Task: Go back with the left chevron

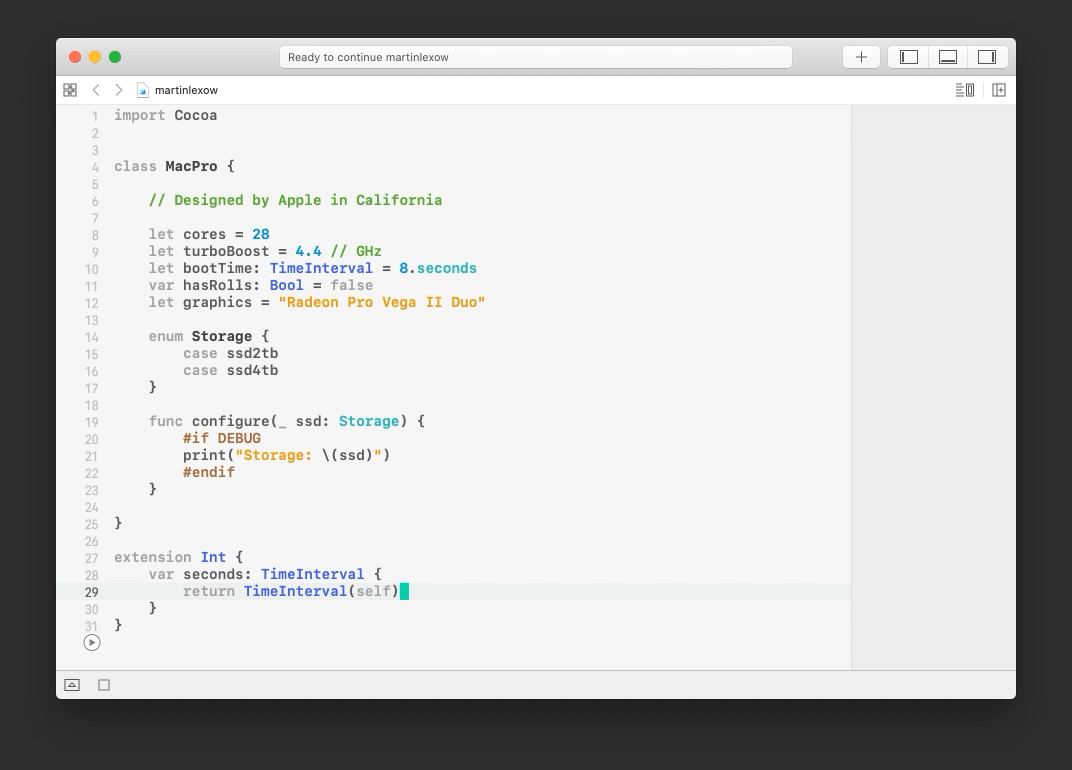Action: (x=96, y=90)
